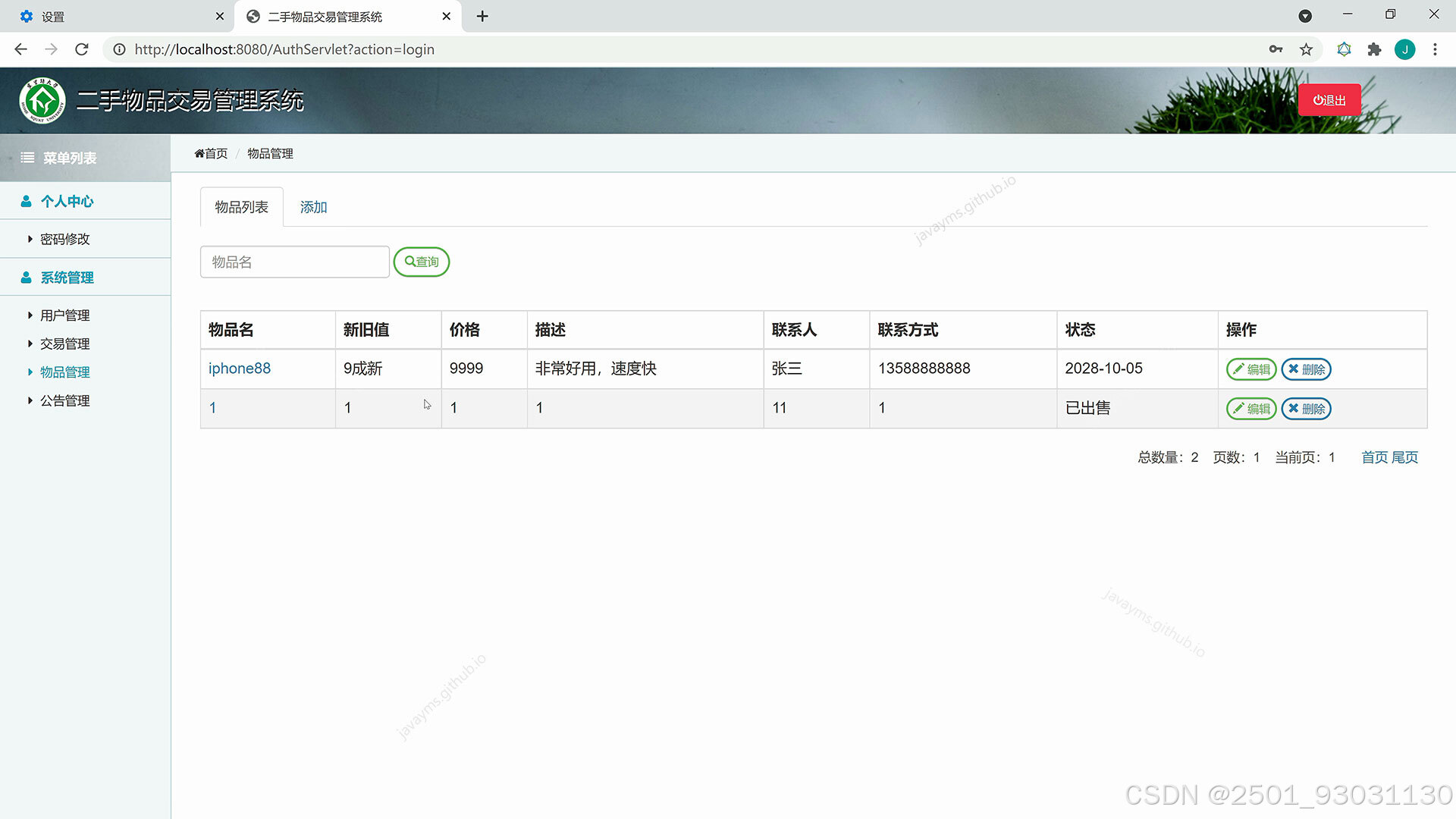This screenshot has height=819, width=1456.
Task: Delete the iphone88 item row
Action: (1306, 369)
